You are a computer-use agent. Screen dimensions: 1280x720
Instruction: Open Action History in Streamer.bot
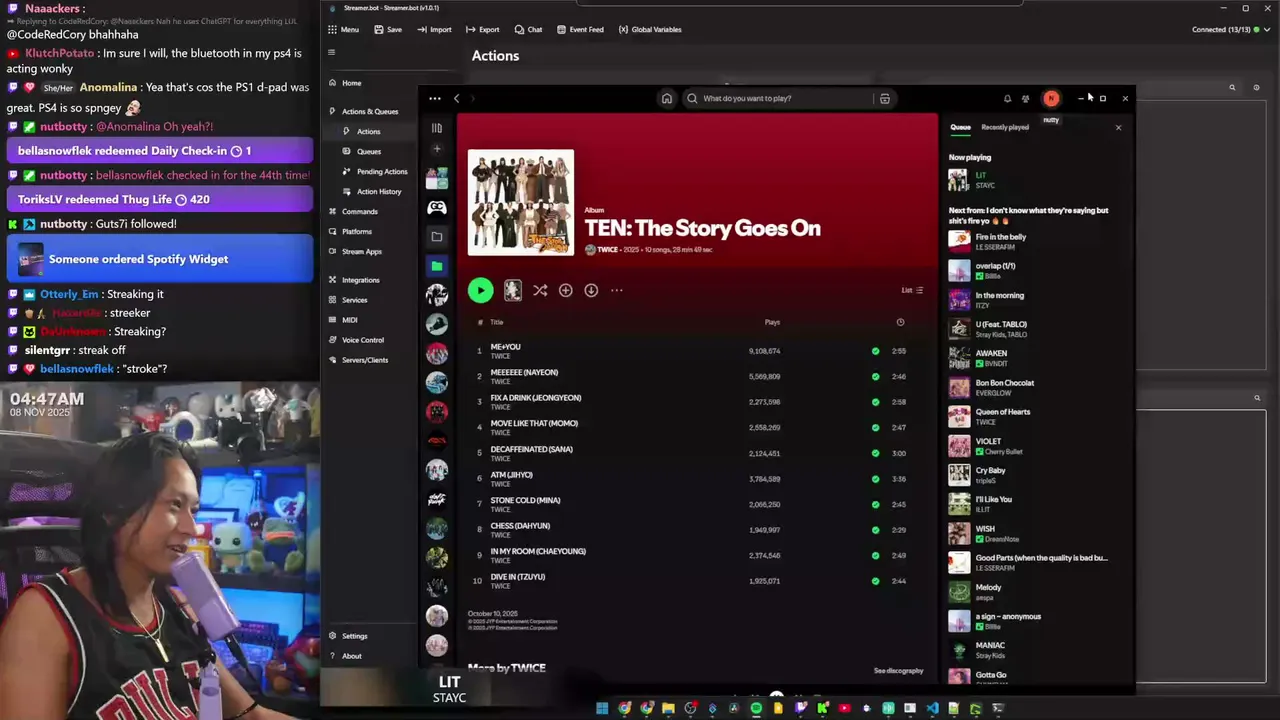372,191
